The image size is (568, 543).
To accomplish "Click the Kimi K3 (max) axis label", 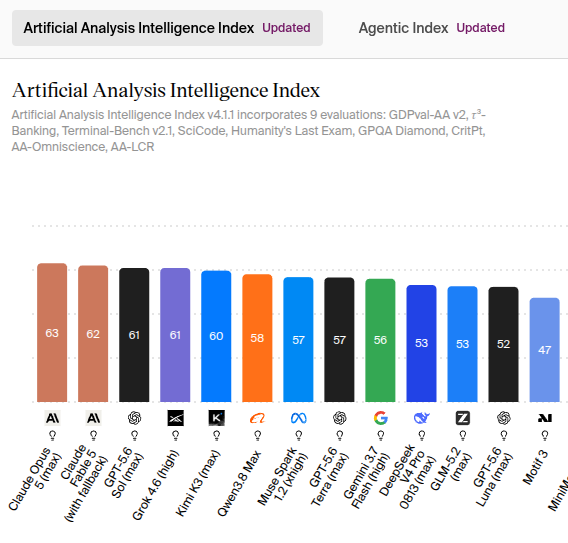I will tap(198, 483).
